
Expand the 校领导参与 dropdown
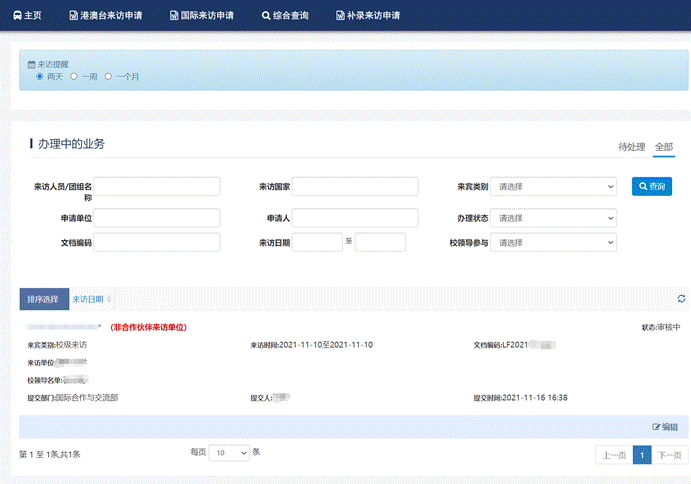click(554, 242)
